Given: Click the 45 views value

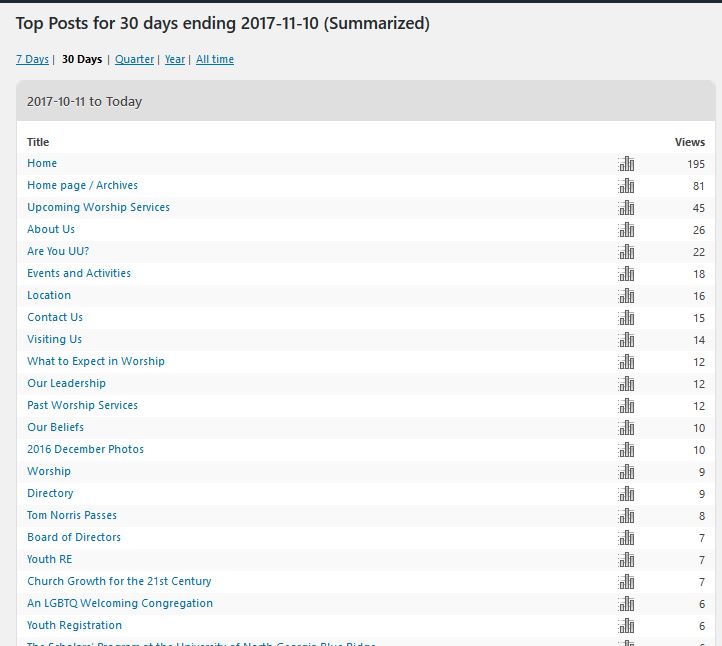Looking at the screenshot, I should [699, 209].
